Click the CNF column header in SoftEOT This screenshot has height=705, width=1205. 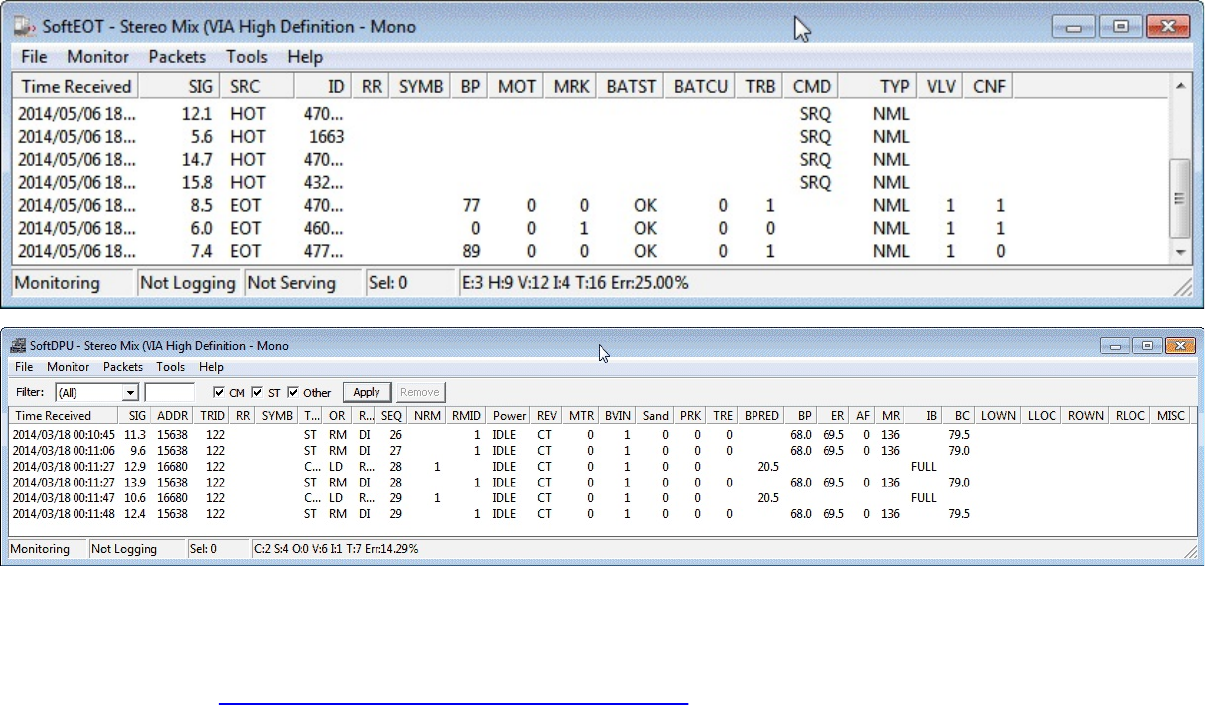989,86
